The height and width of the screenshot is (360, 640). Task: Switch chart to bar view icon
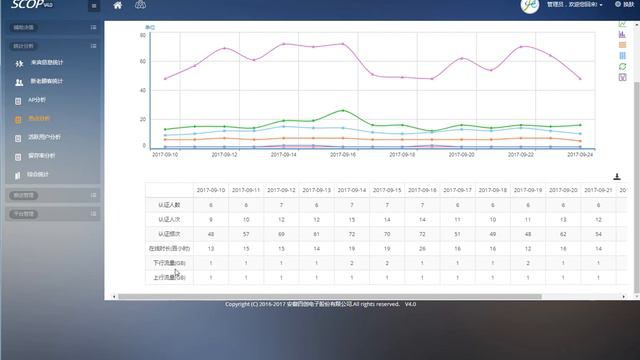click(x=622, y=35)
